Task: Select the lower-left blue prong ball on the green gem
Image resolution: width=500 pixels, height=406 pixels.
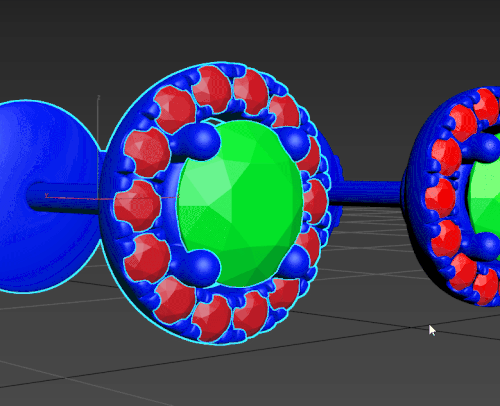Action: tap(203, 267)
